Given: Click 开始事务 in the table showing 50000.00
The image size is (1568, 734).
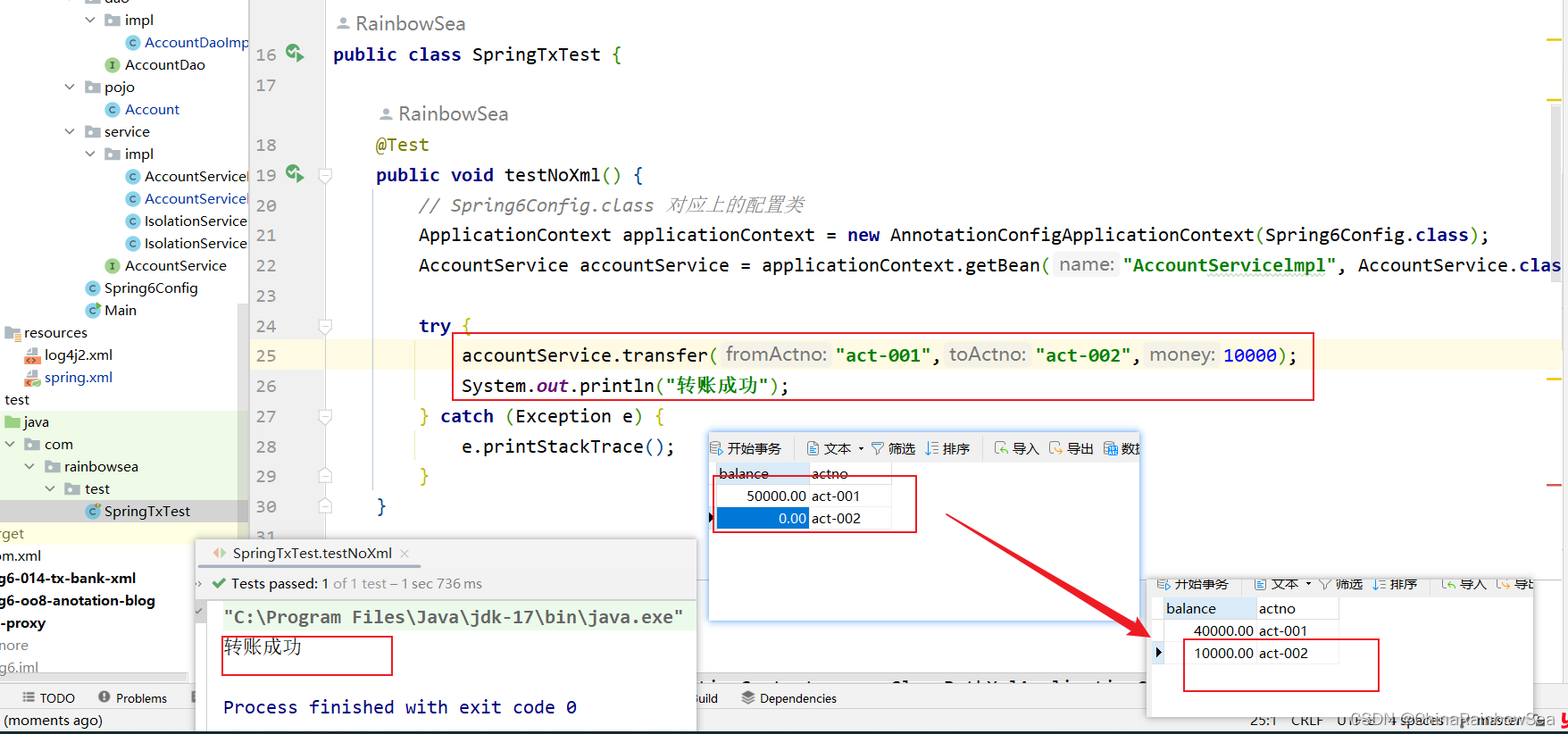Looking at the screenshot, I should pyautogui.click(x=746, y=448).
